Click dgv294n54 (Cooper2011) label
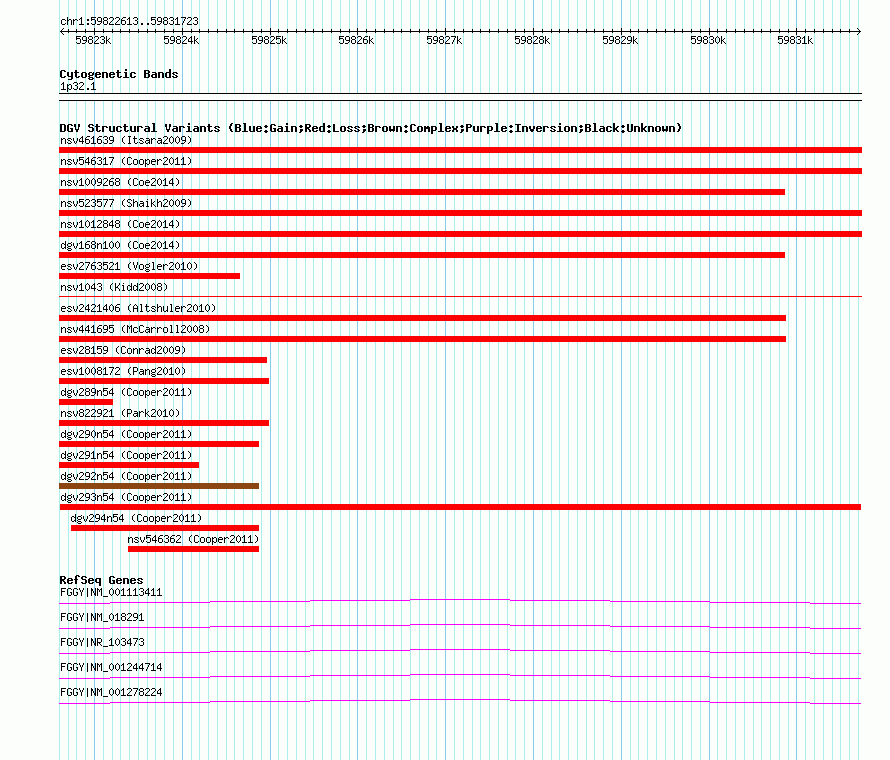 click(x=136, y=518)
